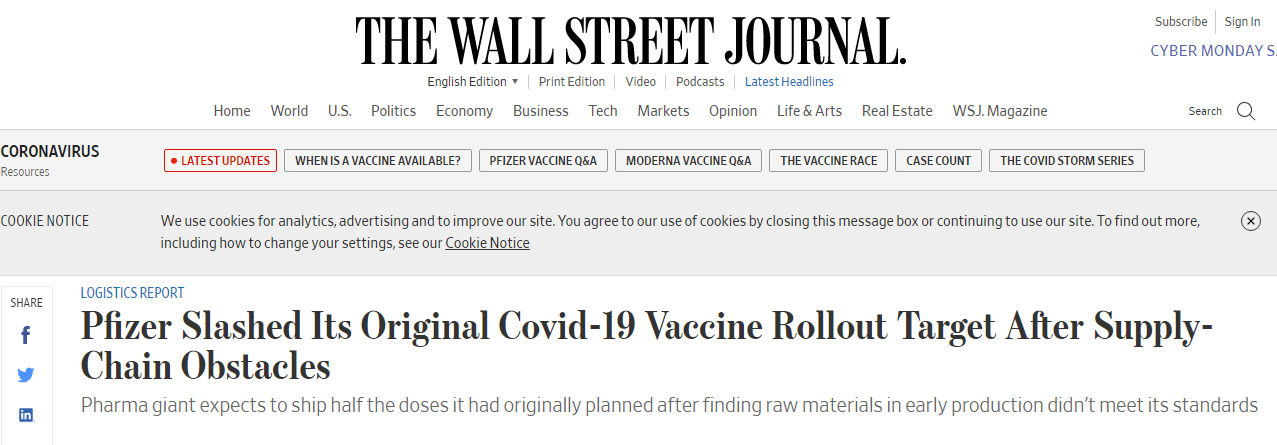Viewport: 1277px width, 445px height.
Task: Close the cookie notice banner
Action: tap(1250, 221)
